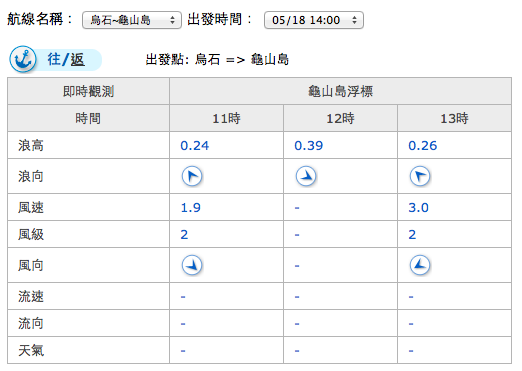Click the 12時 wave direction arrow icon
The height and width of the screenshot is (371, 522).
[x=306, y=176]
